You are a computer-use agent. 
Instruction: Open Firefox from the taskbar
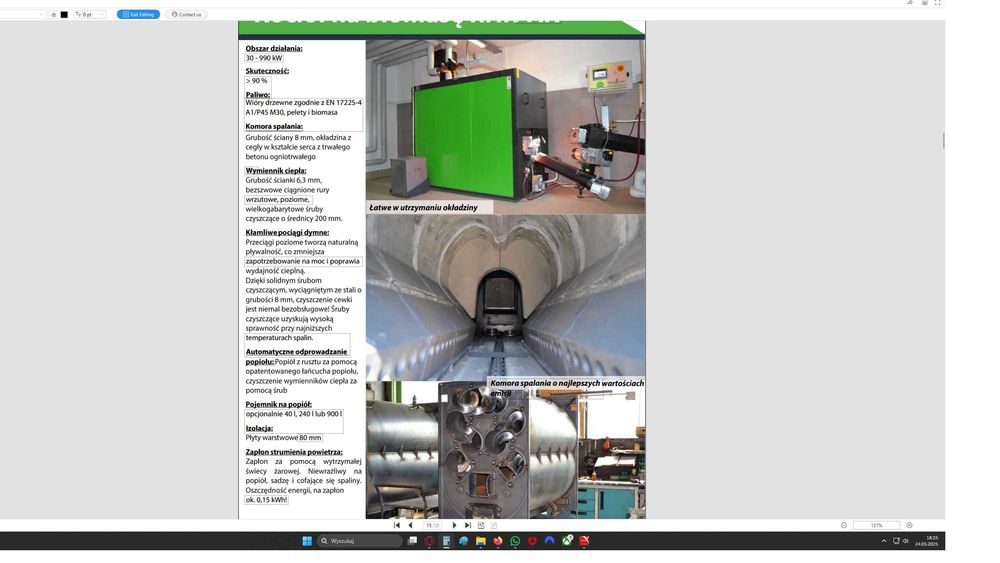[498, 541]
